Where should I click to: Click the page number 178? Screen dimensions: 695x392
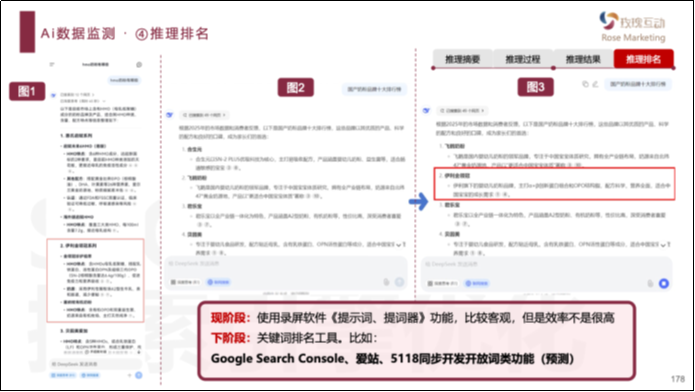pyautogui.click(x=678, y=379)
